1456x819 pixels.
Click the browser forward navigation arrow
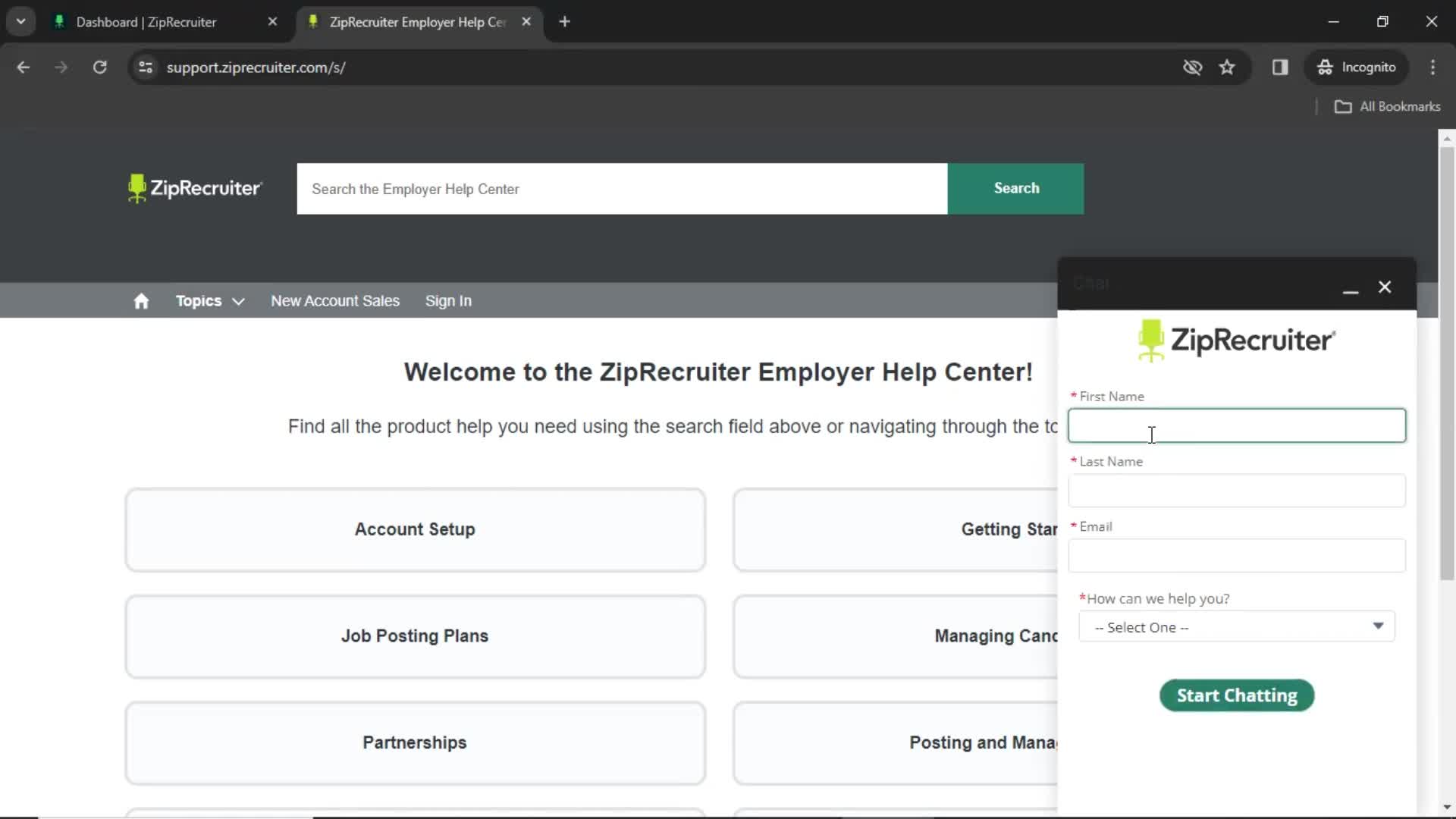tap(61, 67)
